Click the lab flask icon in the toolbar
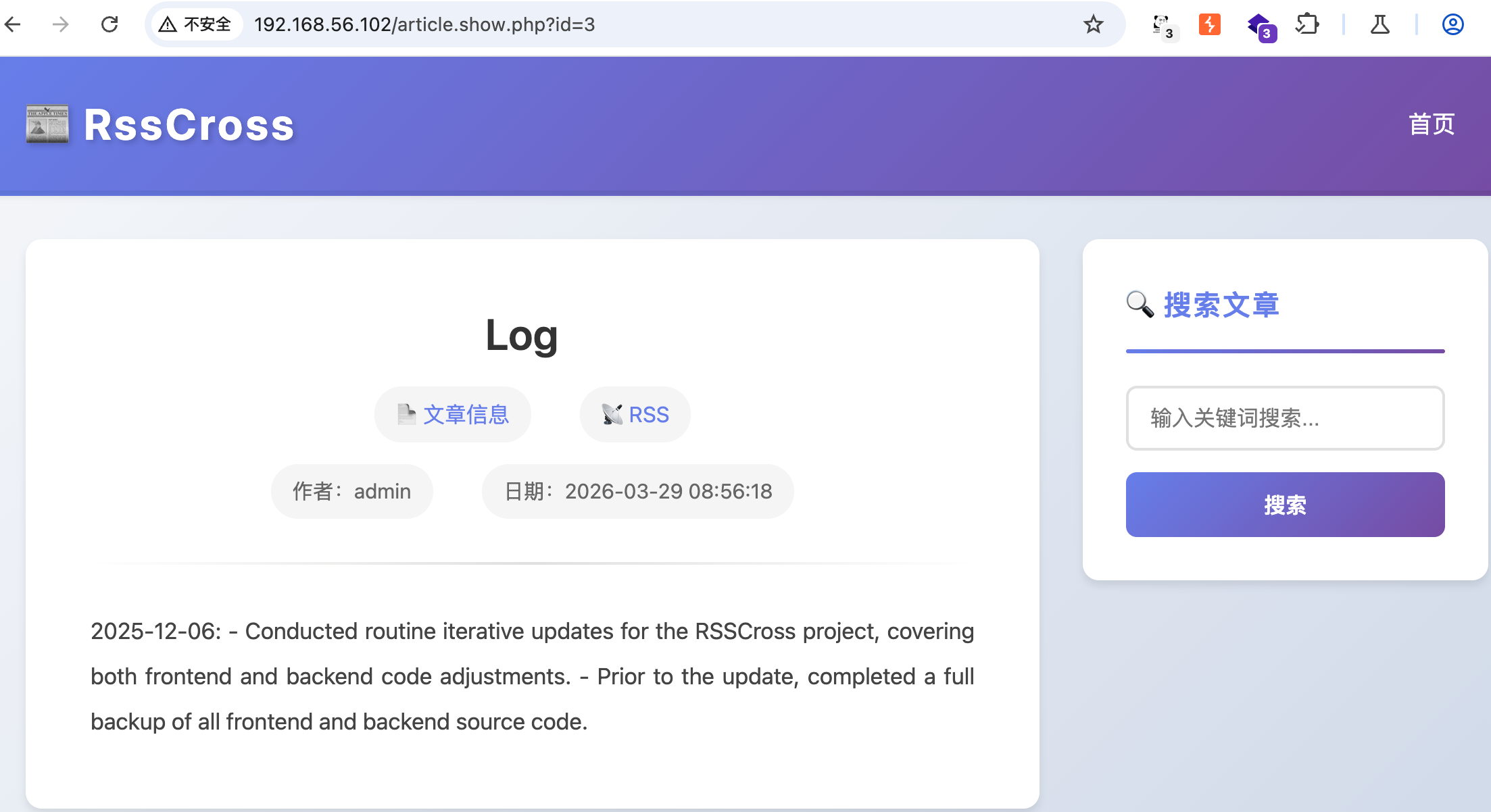Viewport: 1491px width, 812px height. [x=1379, y=25]
